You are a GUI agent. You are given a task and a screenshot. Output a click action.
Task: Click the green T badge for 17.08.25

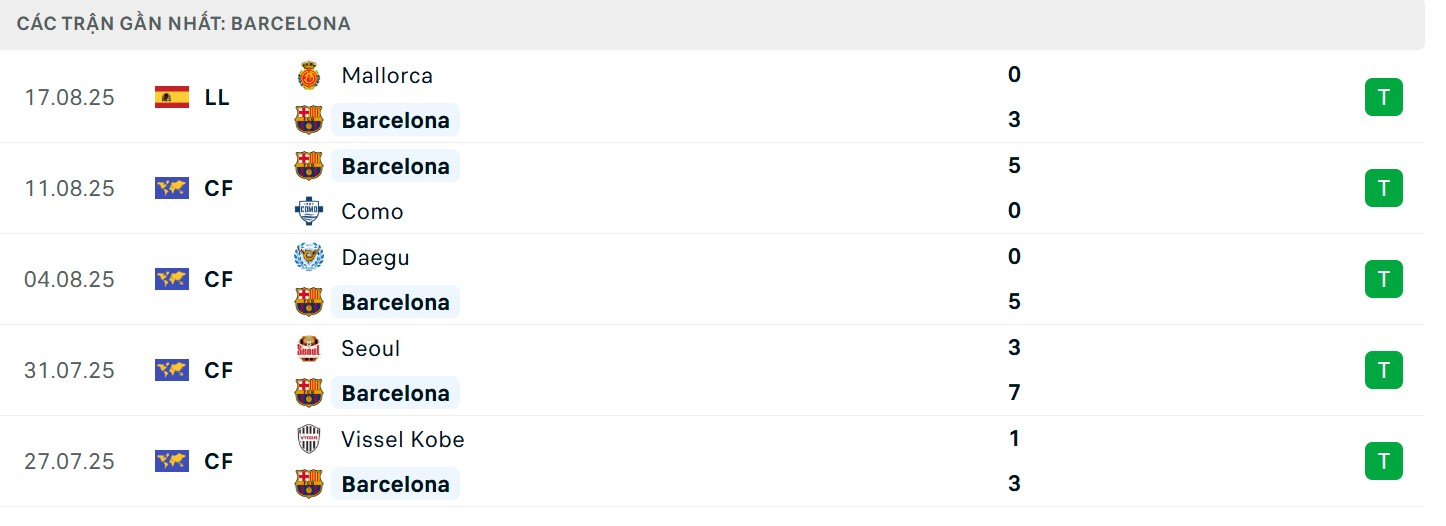(x=1383, y=98)
